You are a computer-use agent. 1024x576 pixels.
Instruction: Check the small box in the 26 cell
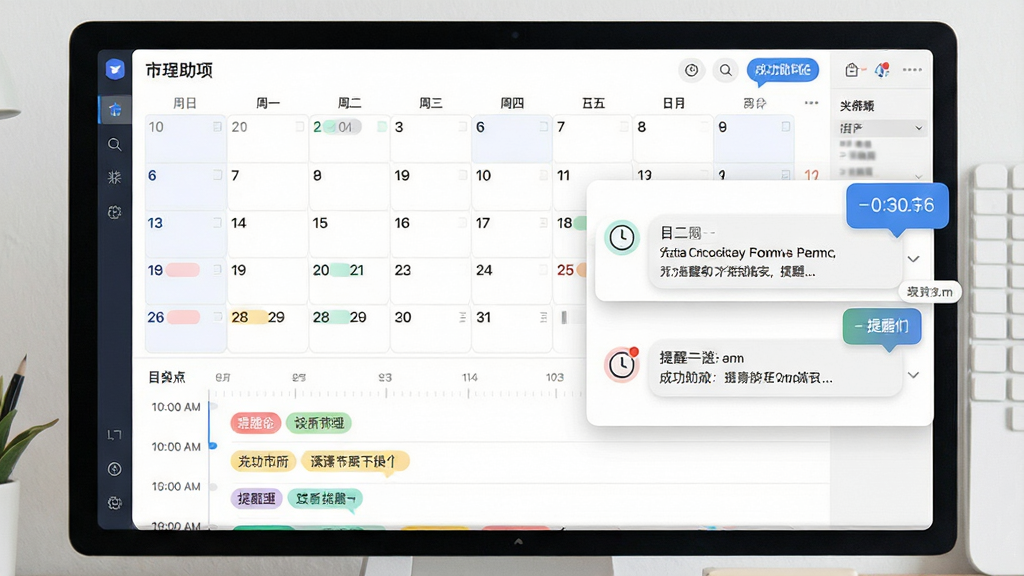[x=217, y=317]
